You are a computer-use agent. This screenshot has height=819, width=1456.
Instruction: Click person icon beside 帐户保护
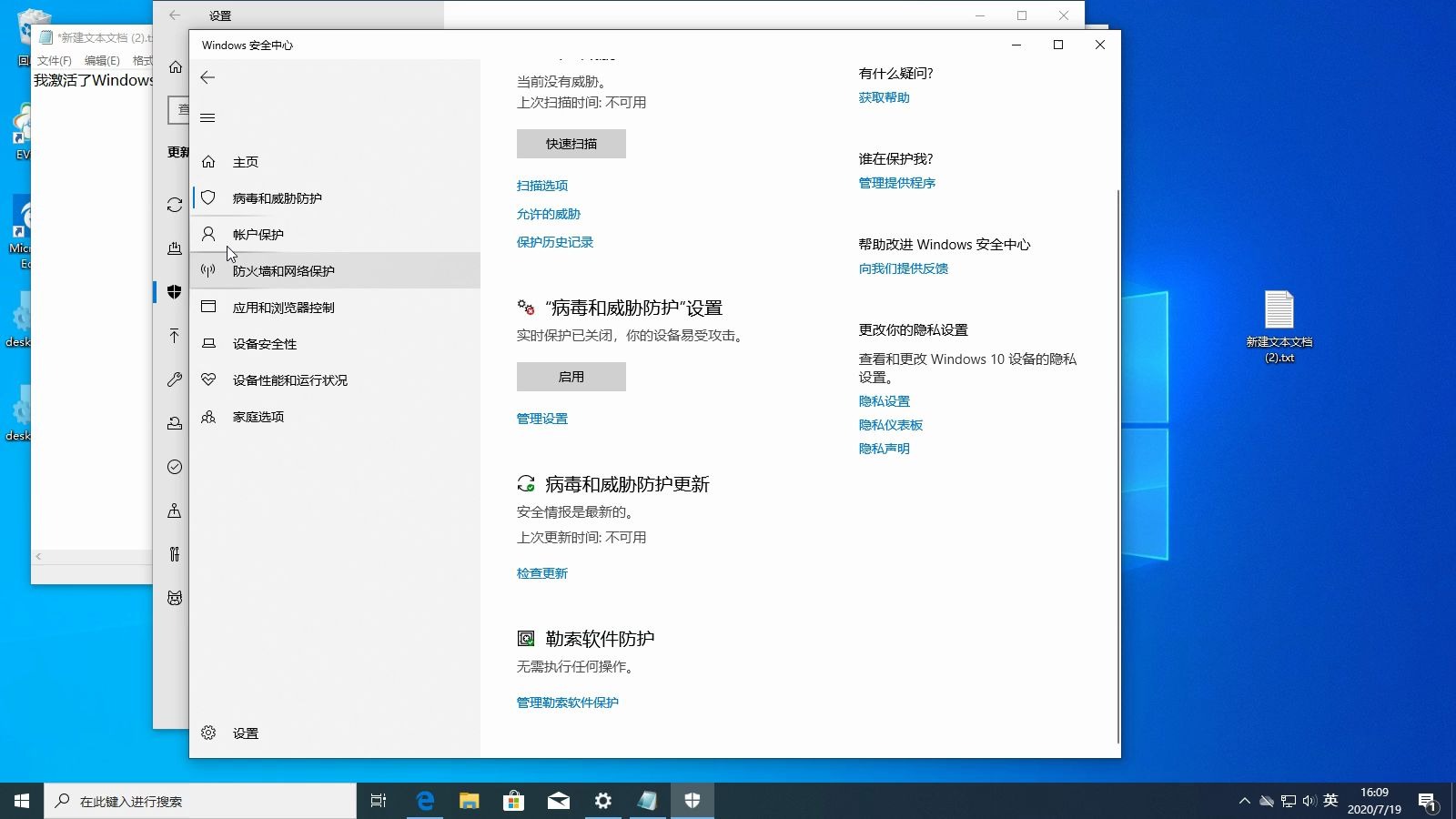pyautogui.click(x=208, y=234)
